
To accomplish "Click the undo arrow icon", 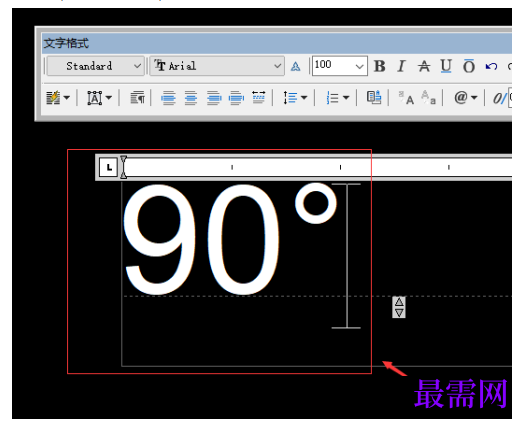I will coord(491,66).
